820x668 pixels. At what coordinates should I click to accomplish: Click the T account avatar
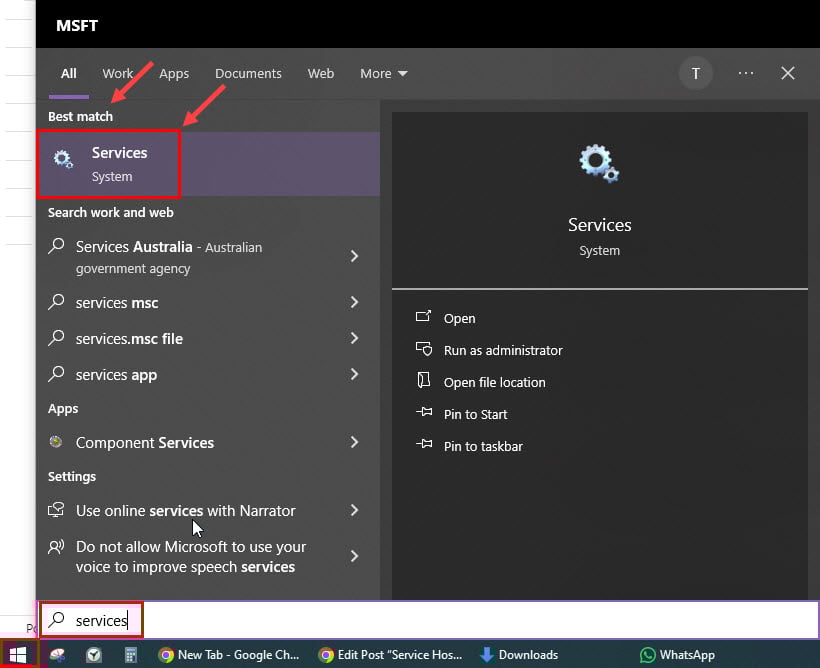pos(696,73)
